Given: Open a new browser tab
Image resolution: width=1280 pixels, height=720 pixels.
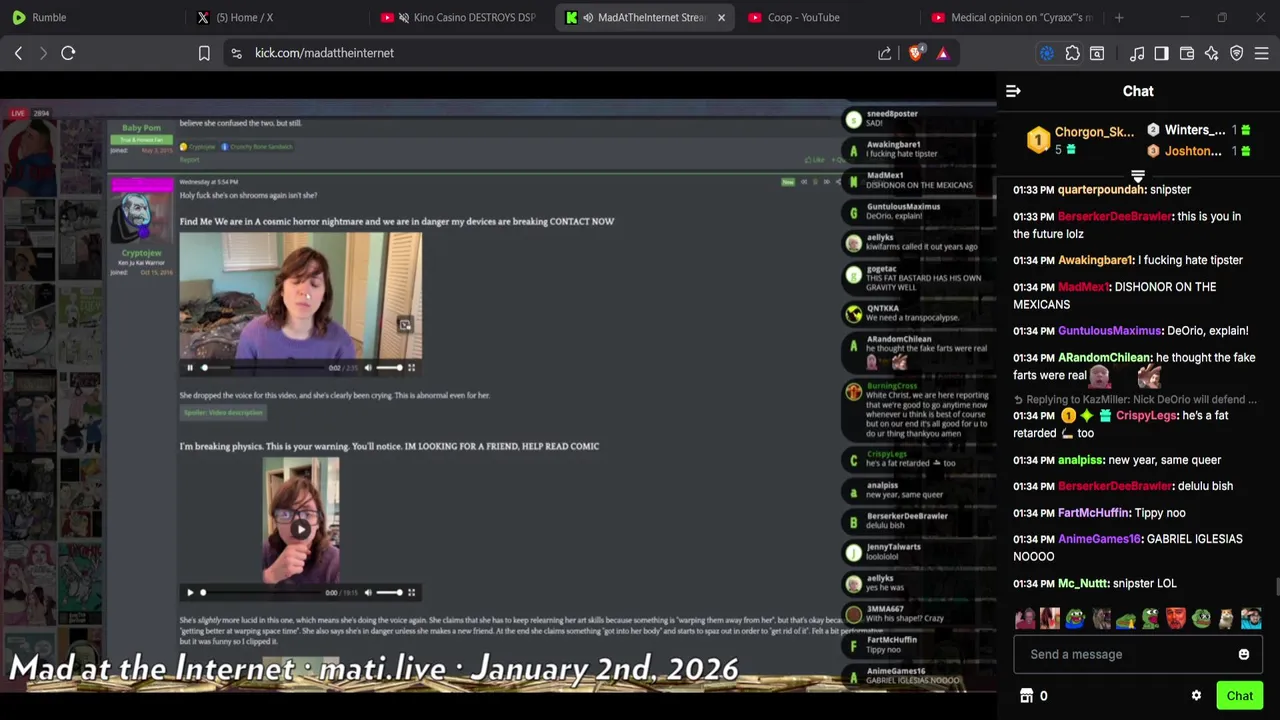Looking at the screenshot, I should point(1119,17).
